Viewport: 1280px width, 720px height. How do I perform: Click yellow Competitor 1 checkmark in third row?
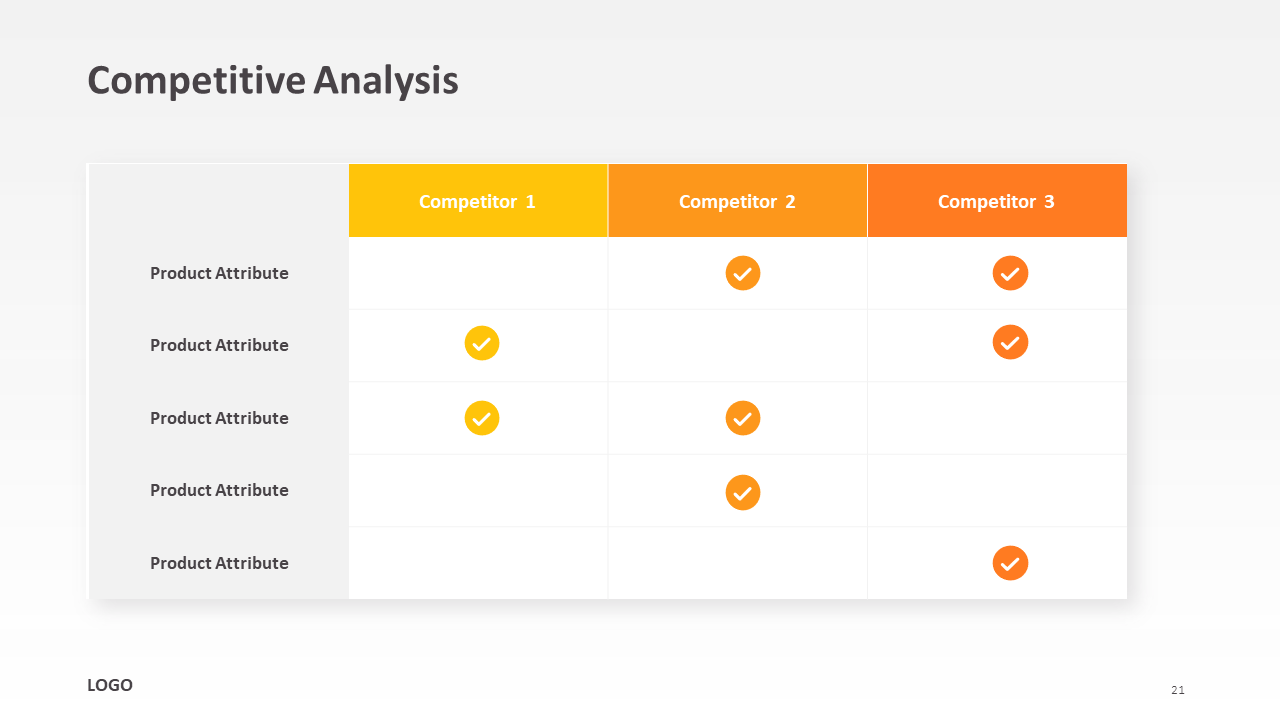coord(482,418)
